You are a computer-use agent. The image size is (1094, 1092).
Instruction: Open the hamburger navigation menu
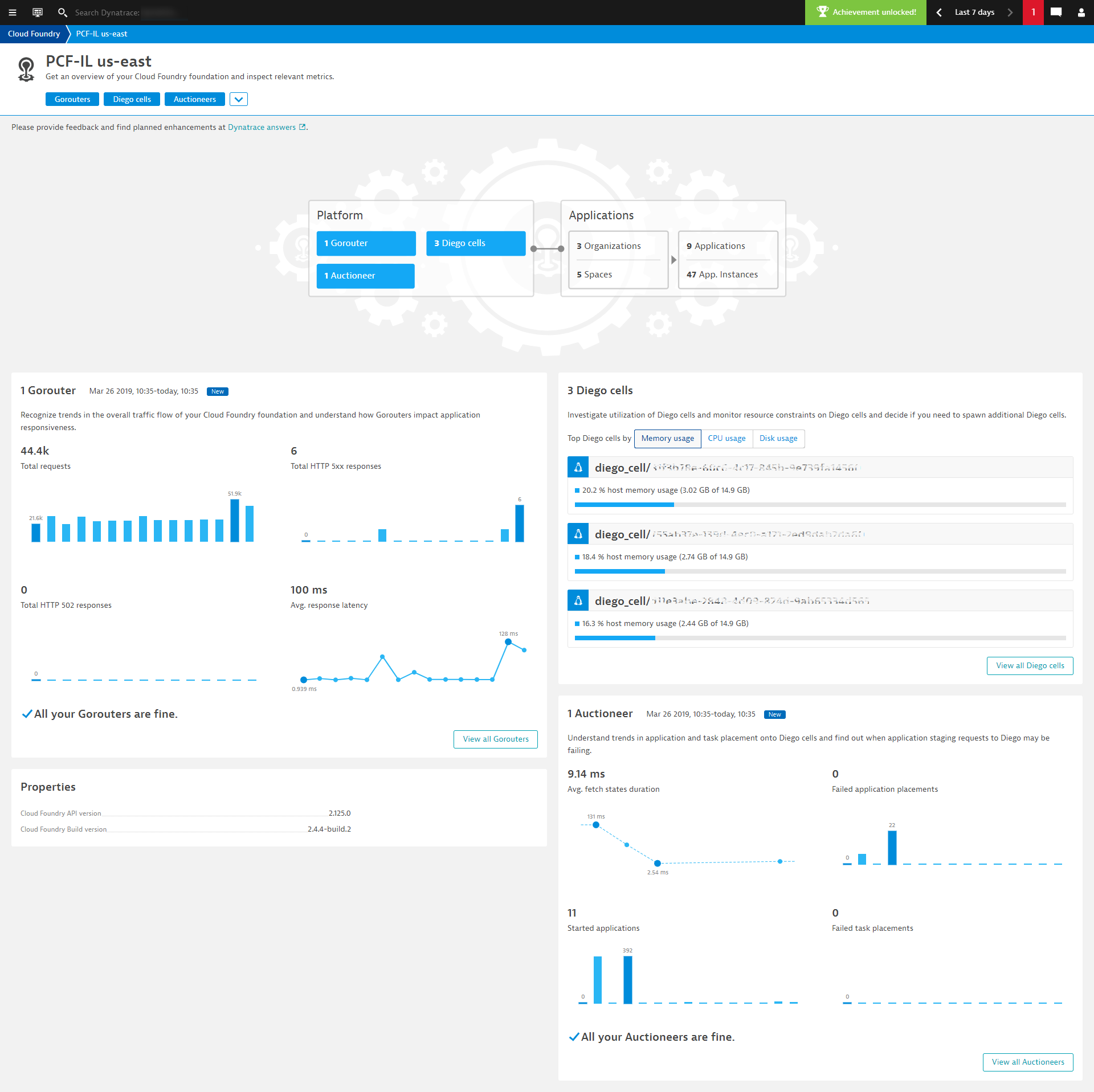[x=13, y=12]
